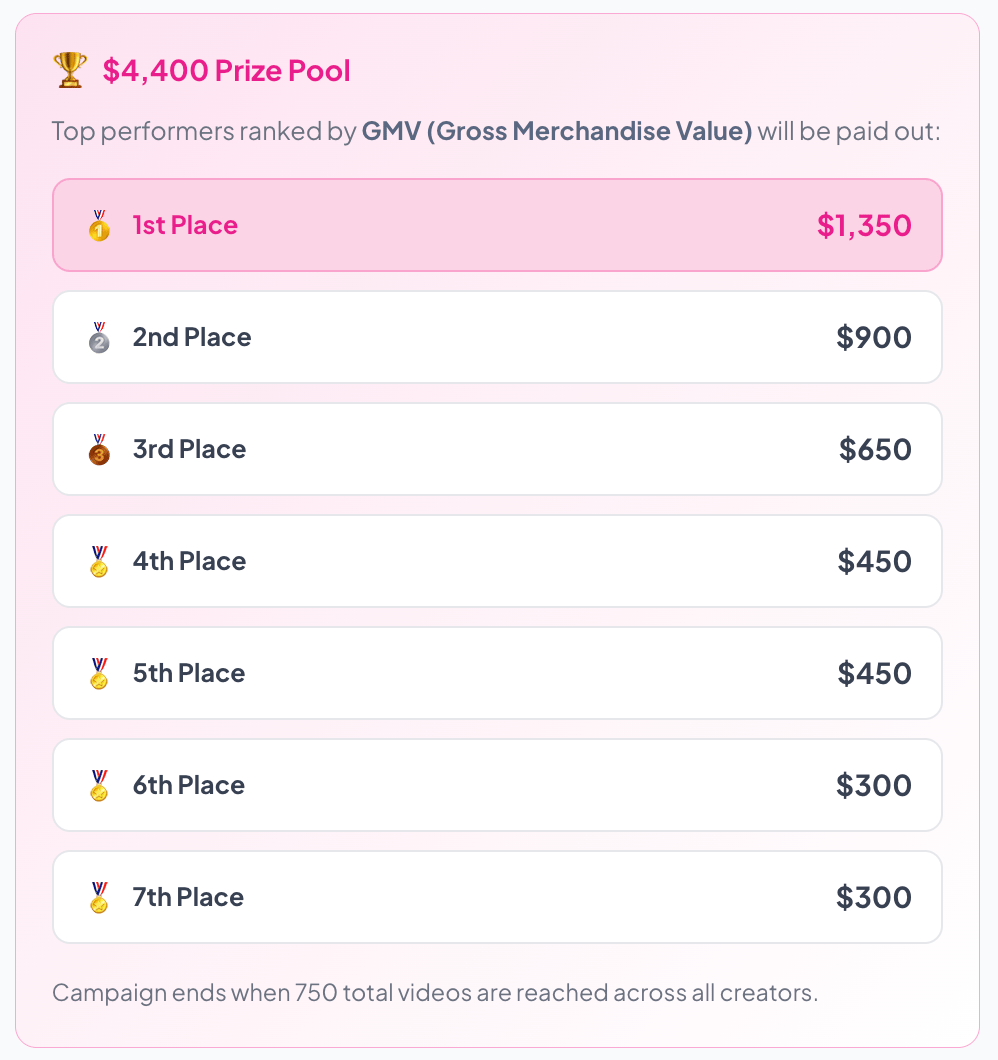Screen dimensions: 998x1060
Task: Click the medal icon next to 6th Place
Action: 99,786
